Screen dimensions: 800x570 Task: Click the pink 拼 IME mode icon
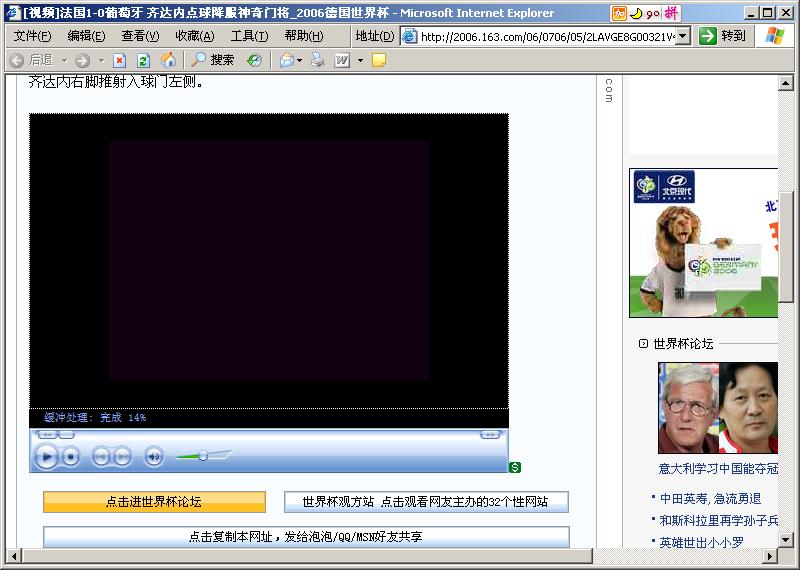point(671,13)
